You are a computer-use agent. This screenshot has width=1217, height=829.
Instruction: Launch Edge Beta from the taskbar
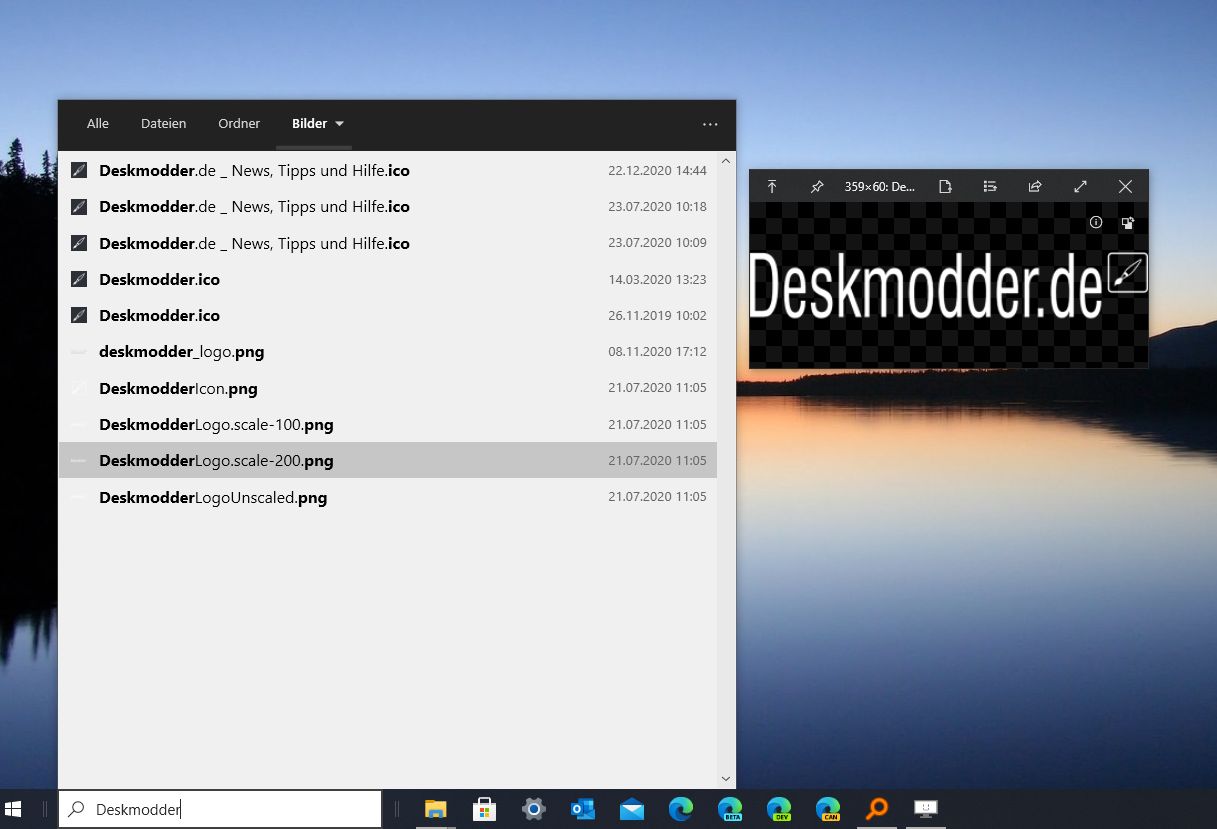tap(730, 809)
